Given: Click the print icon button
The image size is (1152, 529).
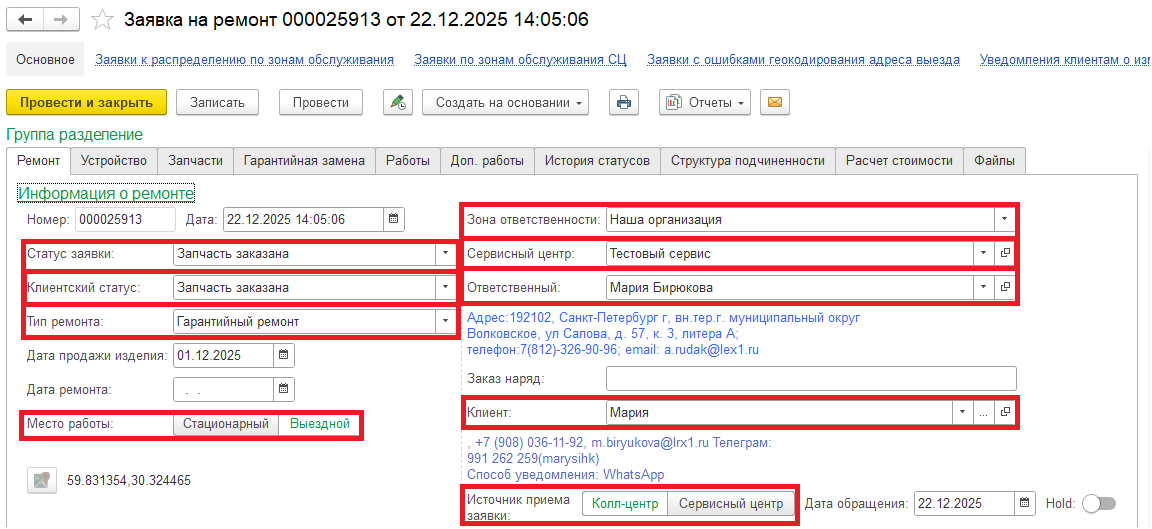Looking at the screenshot, I should 624,102.
